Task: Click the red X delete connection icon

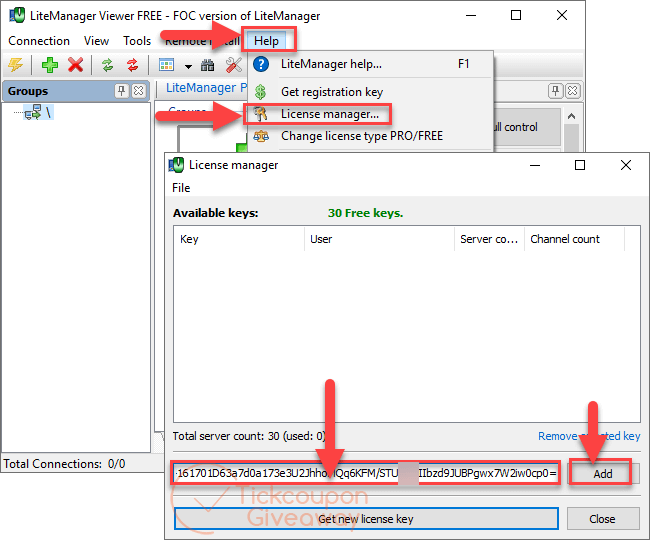Action: click(75, 65)
